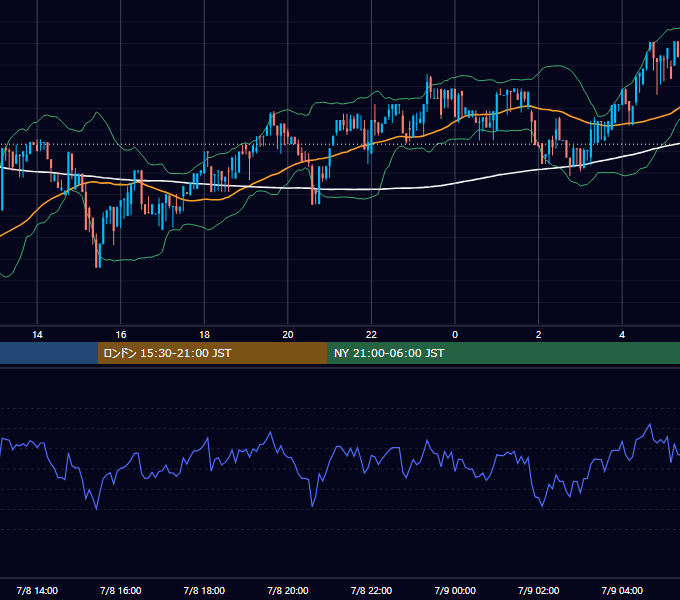This screenshot has height=600, width=680.
Task: Click the 14 hour label on price chart axis
Action: pos(37,335)
